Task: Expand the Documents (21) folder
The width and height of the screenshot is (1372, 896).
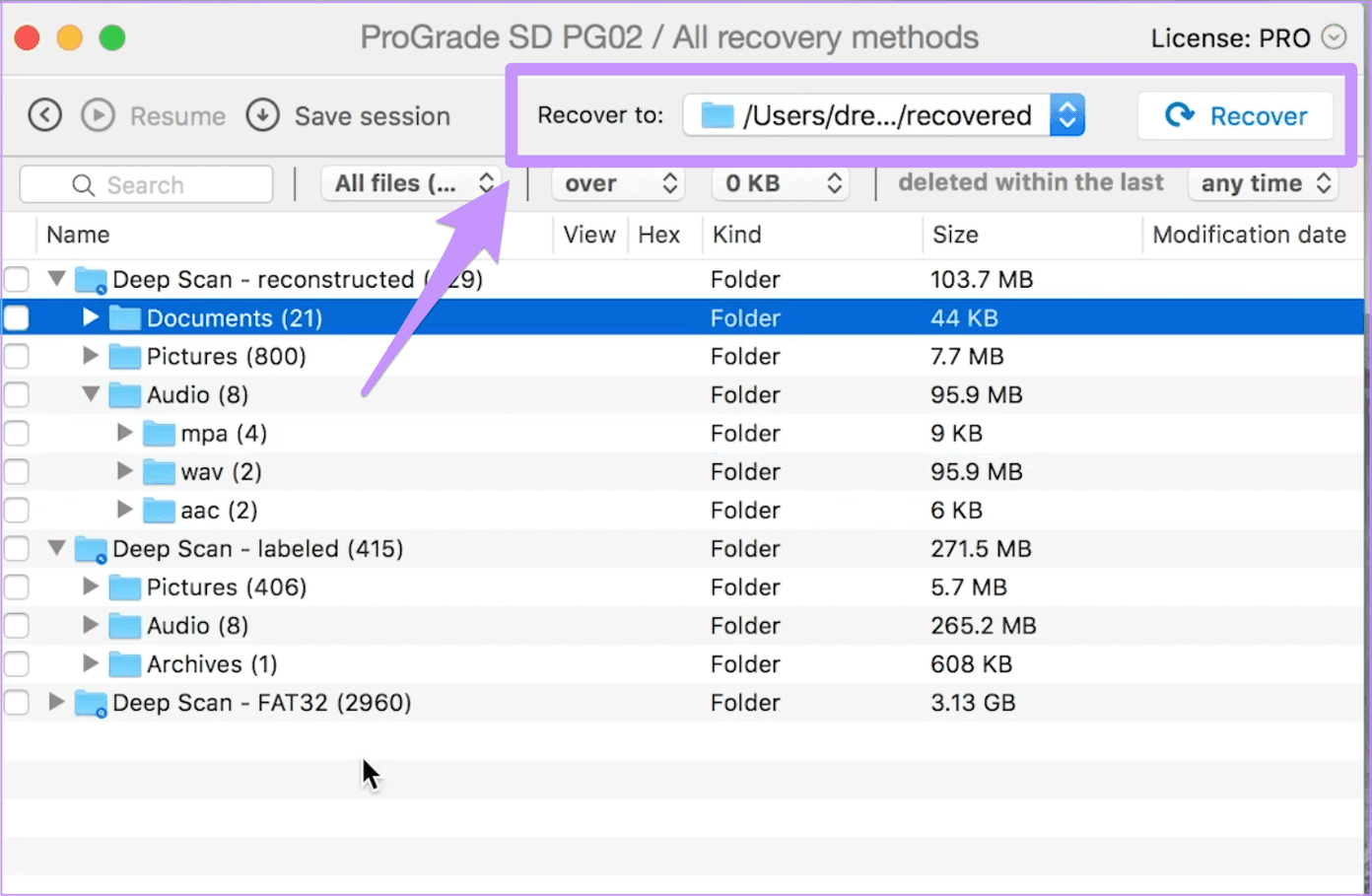Action: click(x=91, y=317)
